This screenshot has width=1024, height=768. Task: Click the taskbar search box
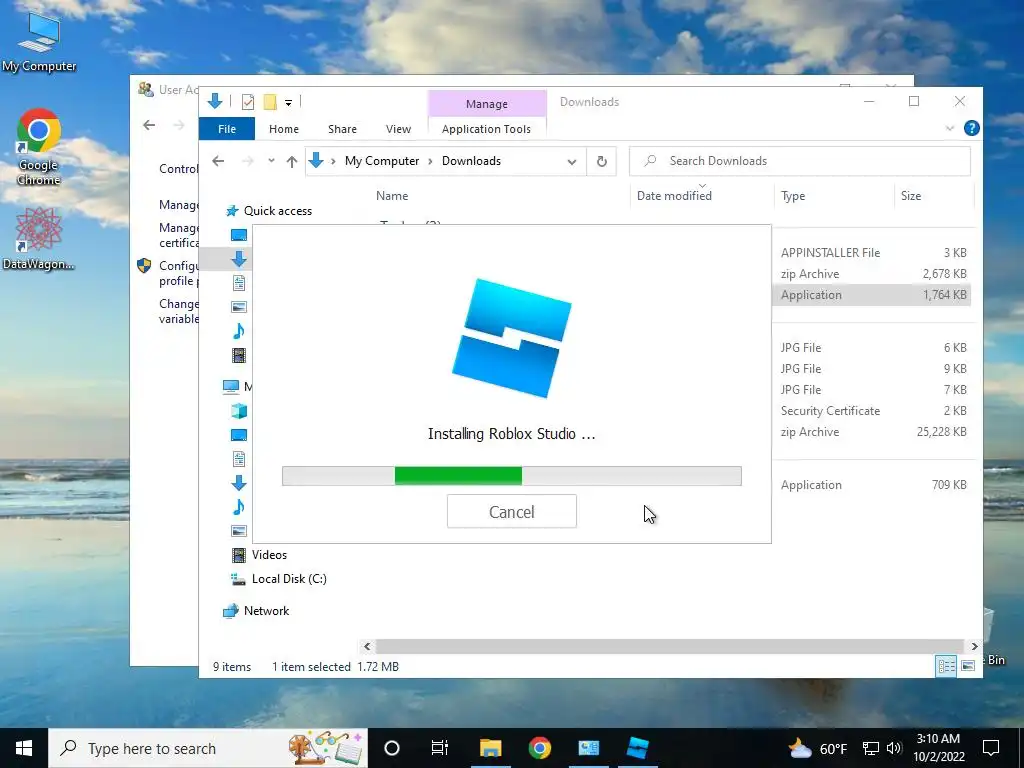(x=208, y=748)
